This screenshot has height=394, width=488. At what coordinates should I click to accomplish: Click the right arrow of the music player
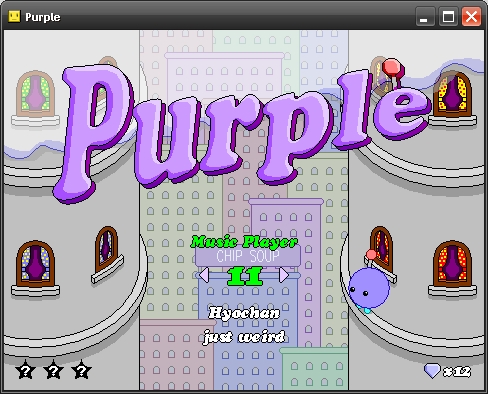(x=284, y=275)
